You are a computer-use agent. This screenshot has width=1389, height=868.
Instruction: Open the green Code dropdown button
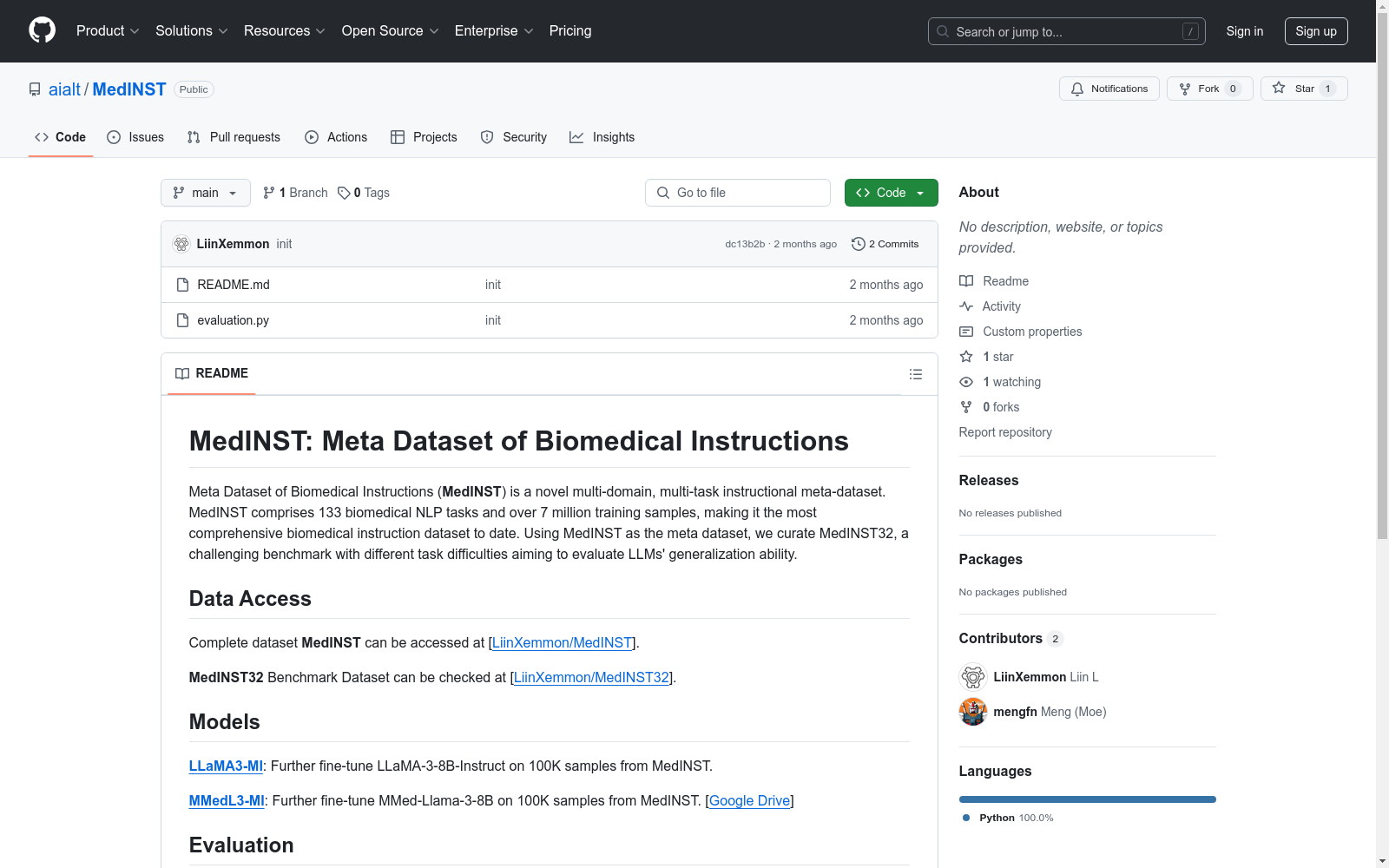pyautogui.click(x=891, y=193)
